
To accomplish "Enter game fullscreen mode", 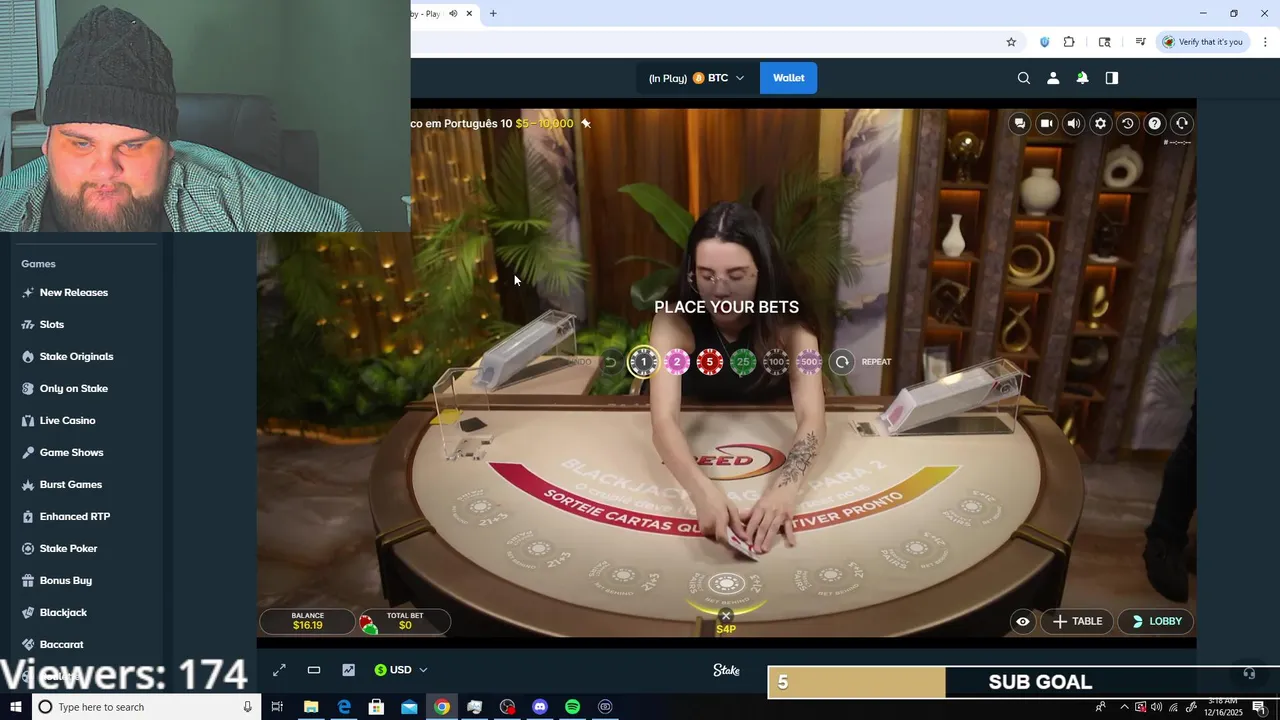I will point(279,670).
